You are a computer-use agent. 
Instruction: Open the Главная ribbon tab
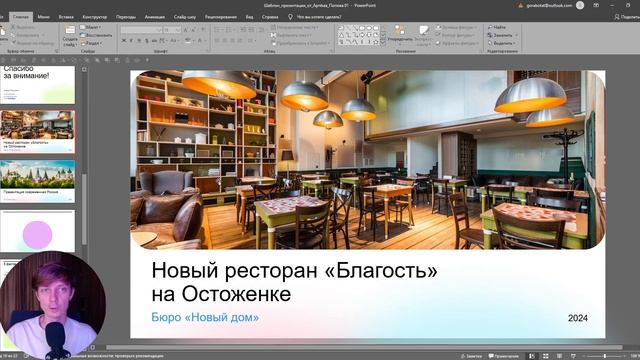pyautogui.click(x=21, y=17)
